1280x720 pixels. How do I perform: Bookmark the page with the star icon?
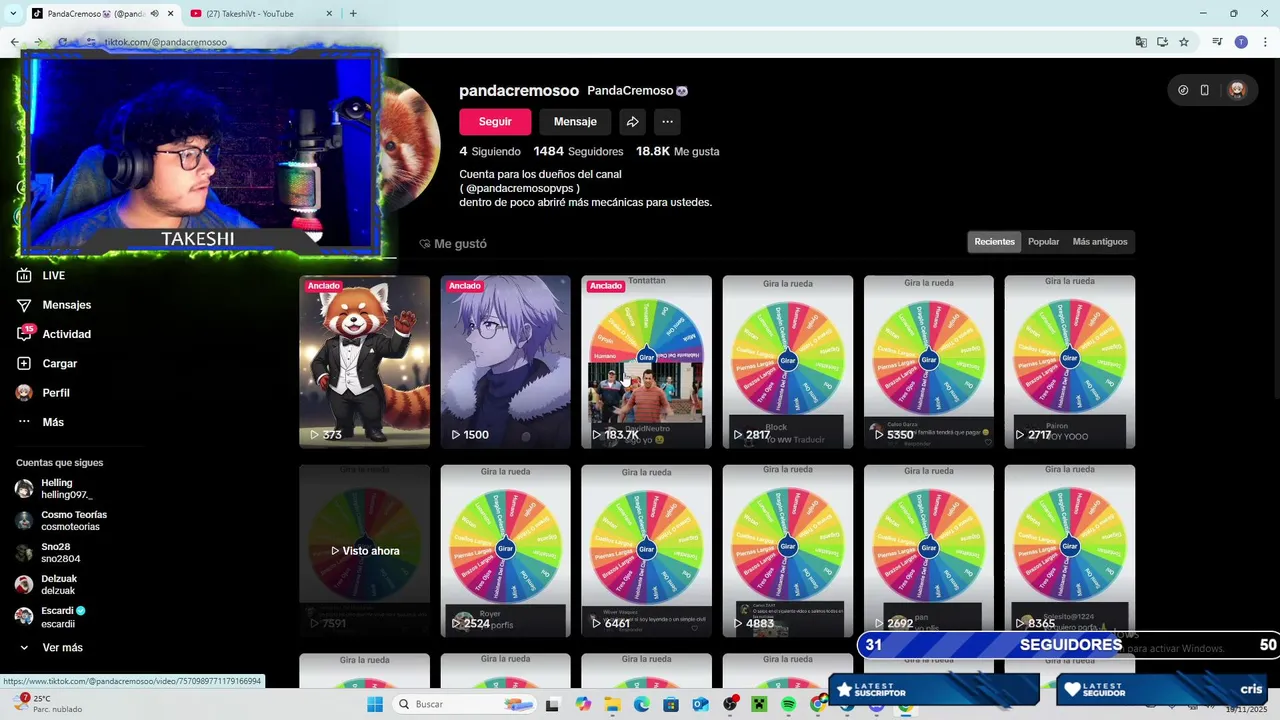(x=1184, y=42)
